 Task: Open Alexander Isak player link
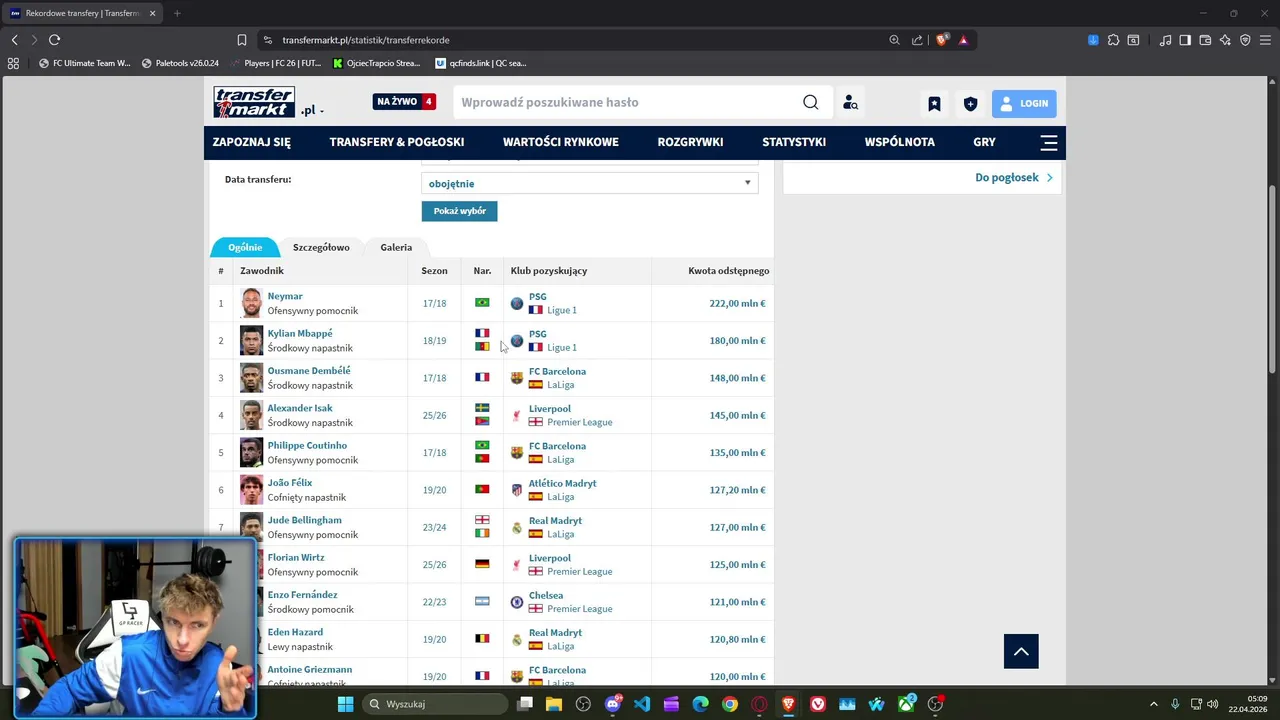(x=300, y=408)
